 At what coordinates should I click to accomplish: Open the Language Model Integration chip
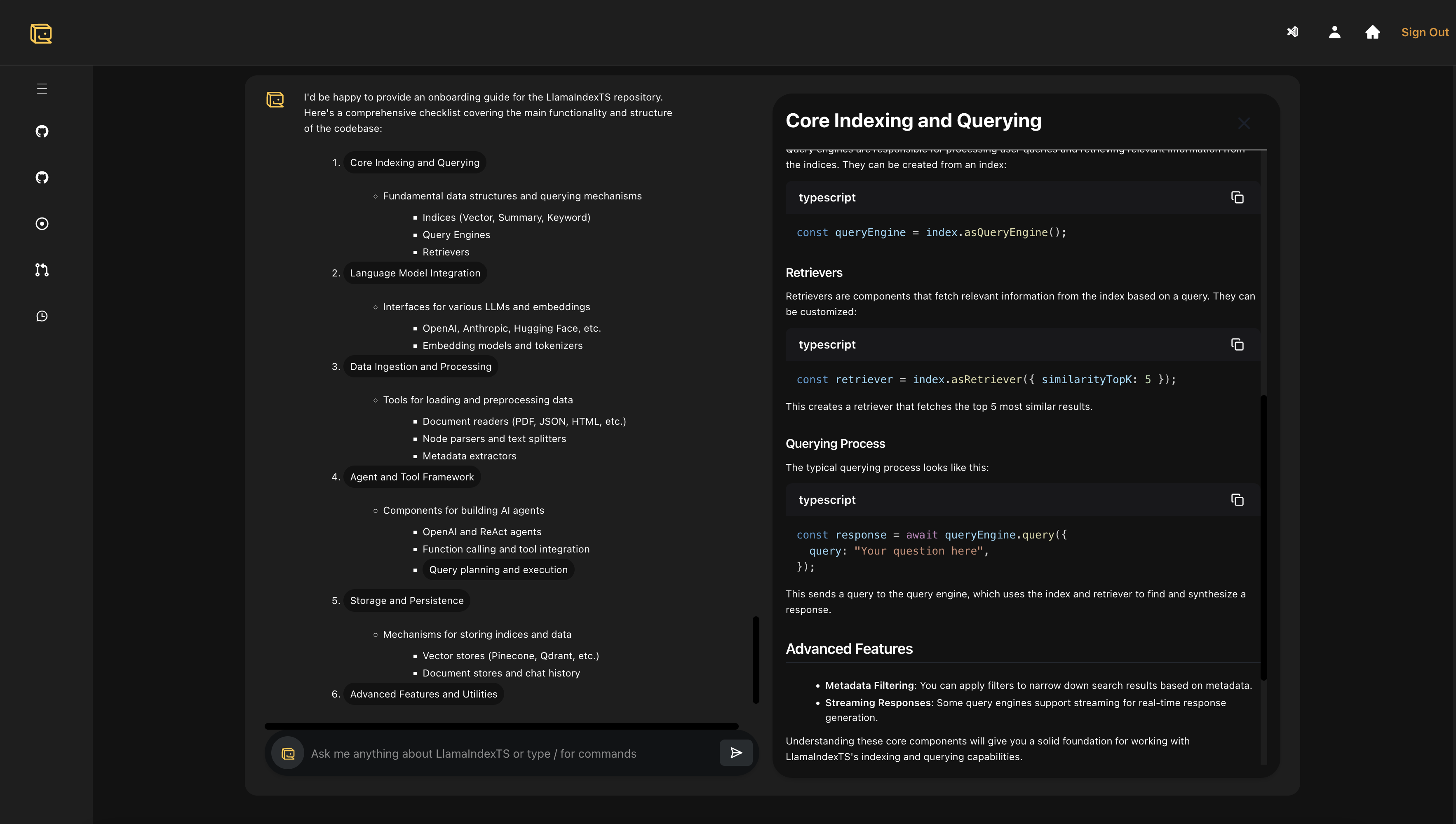[415, 273]
